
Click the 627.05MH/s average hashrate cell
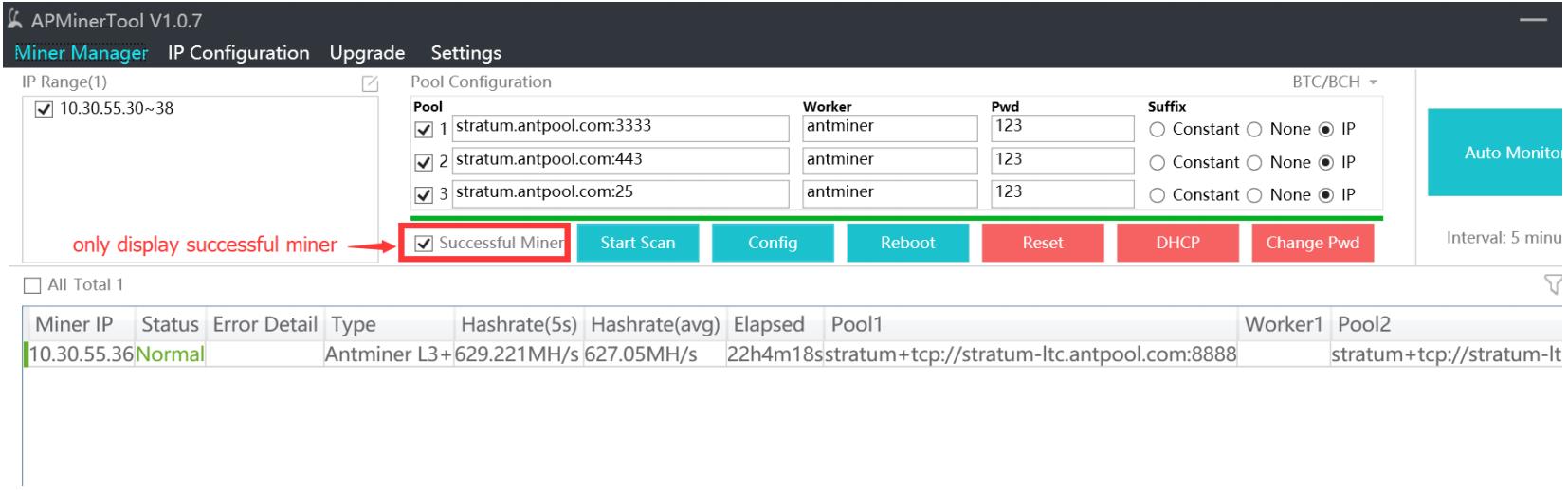655,354
